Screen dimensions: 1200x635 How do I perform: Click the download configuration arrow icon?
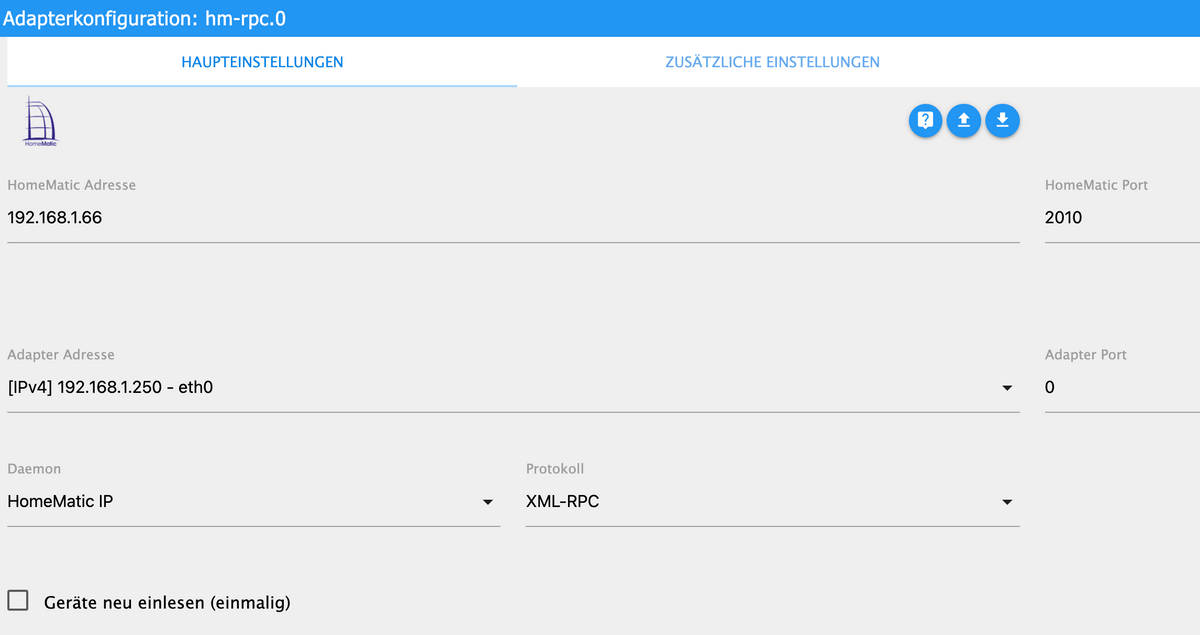pyautogui.click(x=1002, y=121)
